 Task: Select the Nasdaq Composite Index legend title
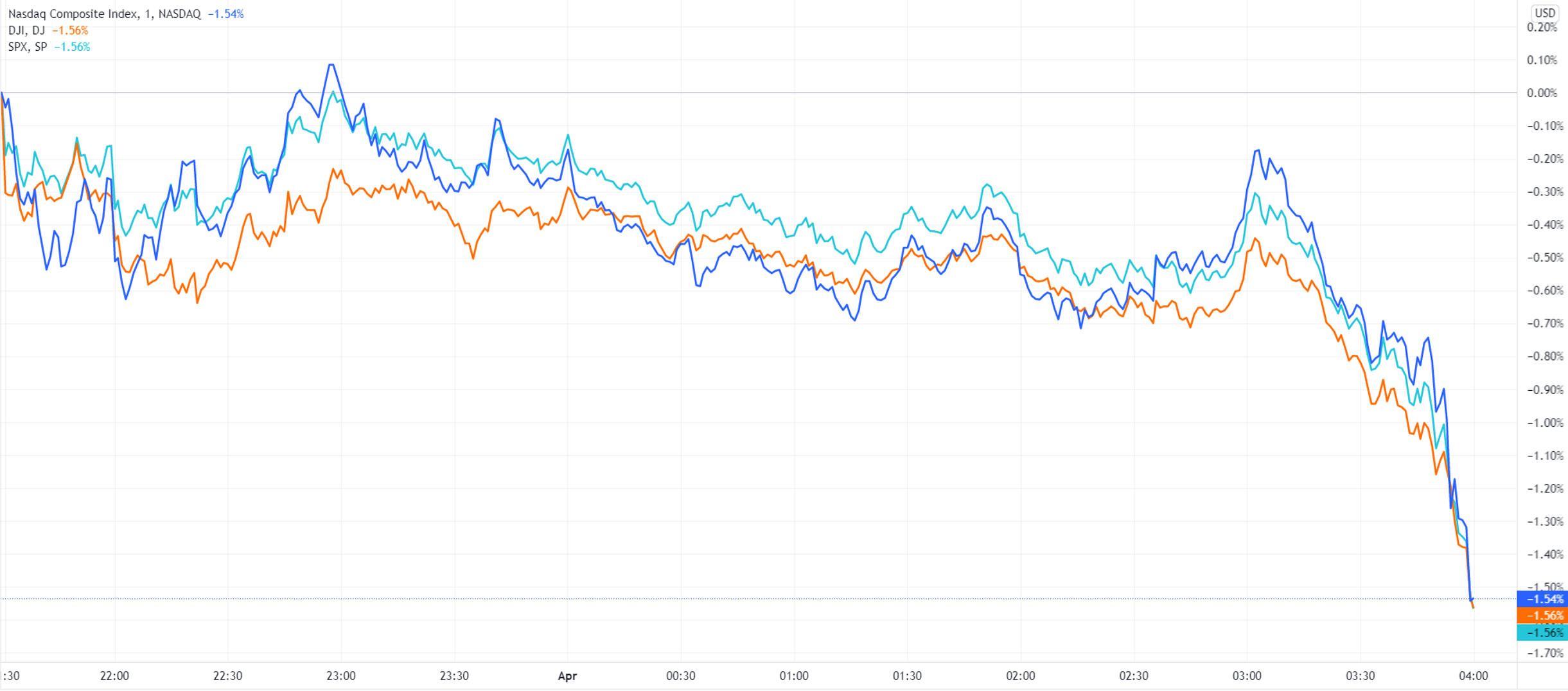(x=73, y=13)
